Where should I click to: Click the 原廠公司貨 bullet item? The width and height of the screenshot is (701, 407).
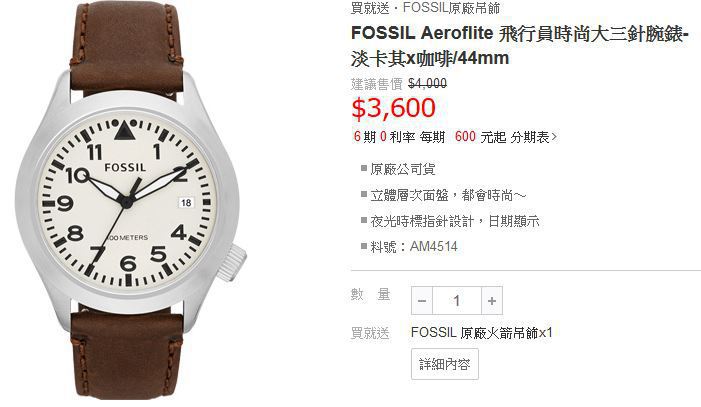click(x=398, y=169)
